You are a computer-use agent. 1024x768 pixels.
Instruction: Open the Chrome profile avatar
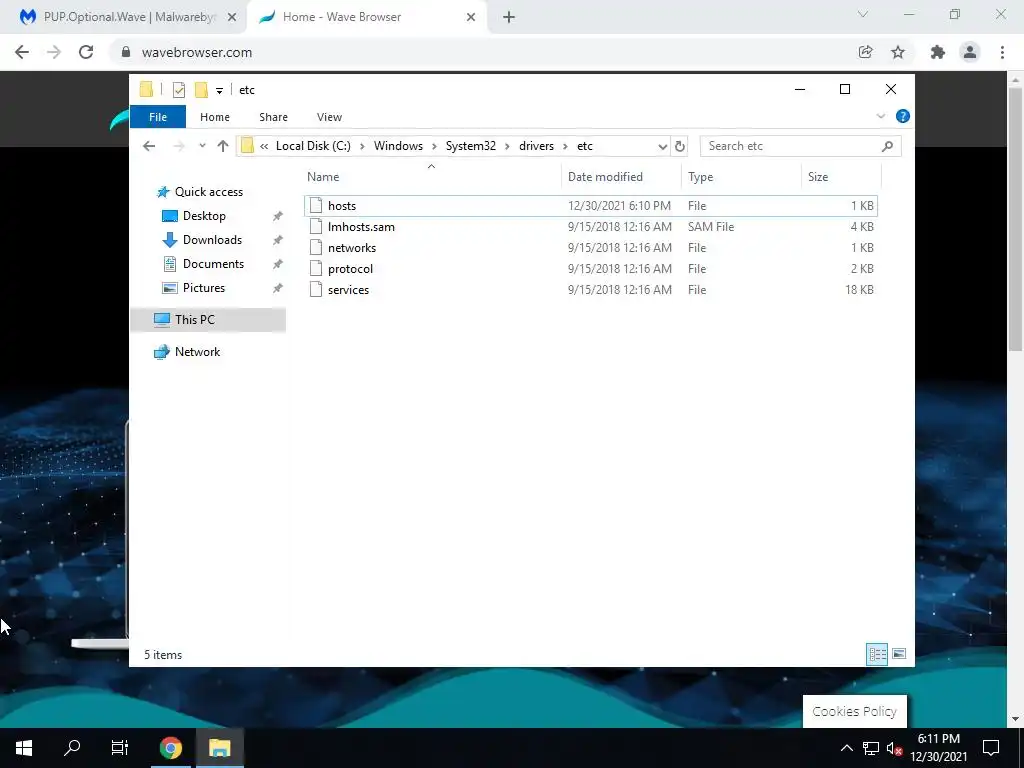click(x=970, y=52)
